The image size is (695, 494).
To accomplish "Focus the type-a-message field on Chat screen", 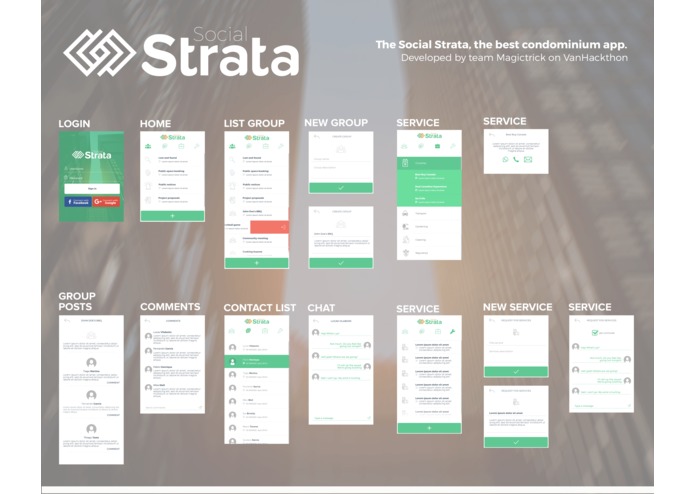I will (339, 418).
